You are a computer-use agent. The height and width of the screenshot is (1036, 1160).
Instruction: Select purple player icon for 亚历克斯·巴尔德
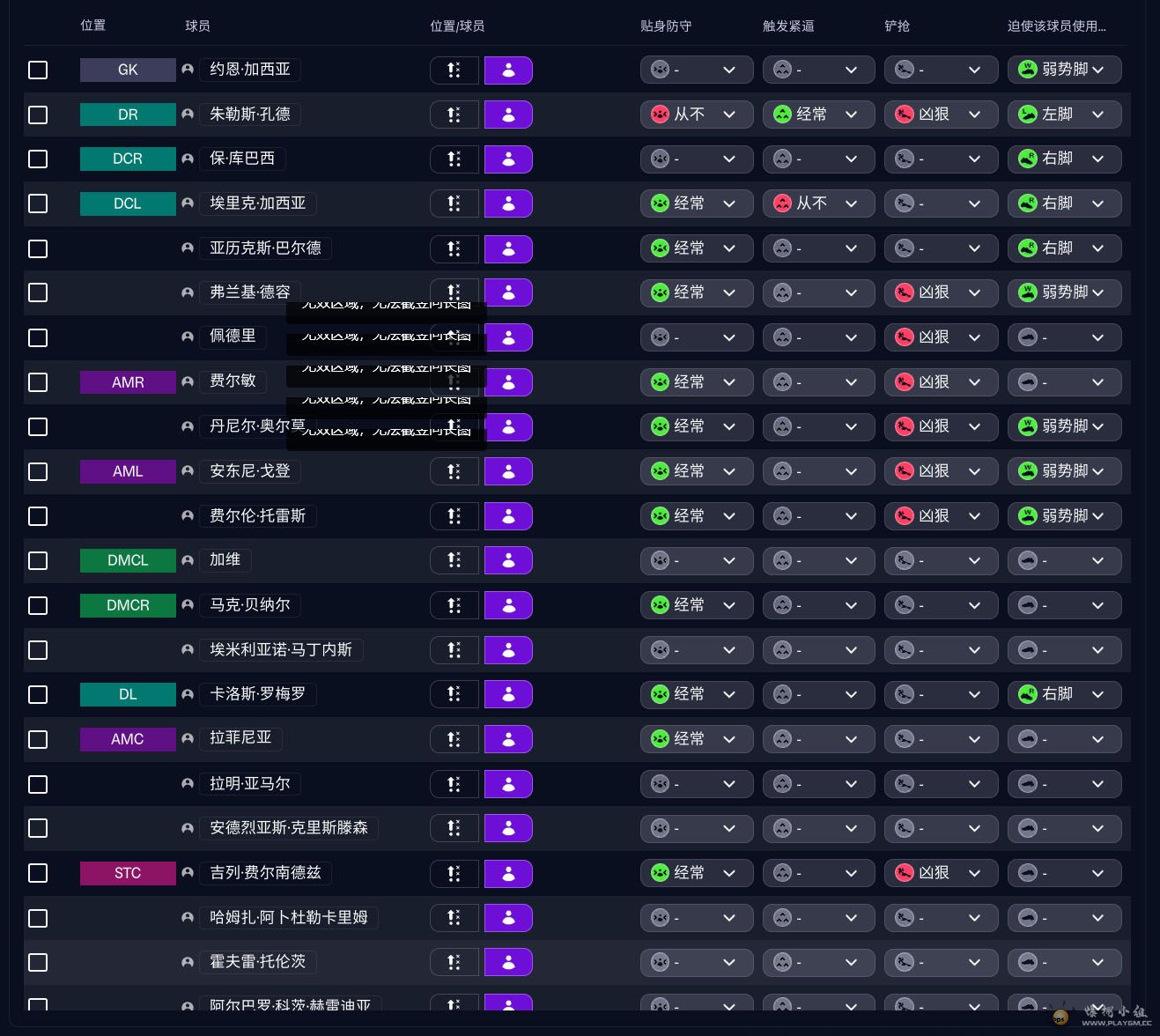pyautogui.click(x=508, y=248)
